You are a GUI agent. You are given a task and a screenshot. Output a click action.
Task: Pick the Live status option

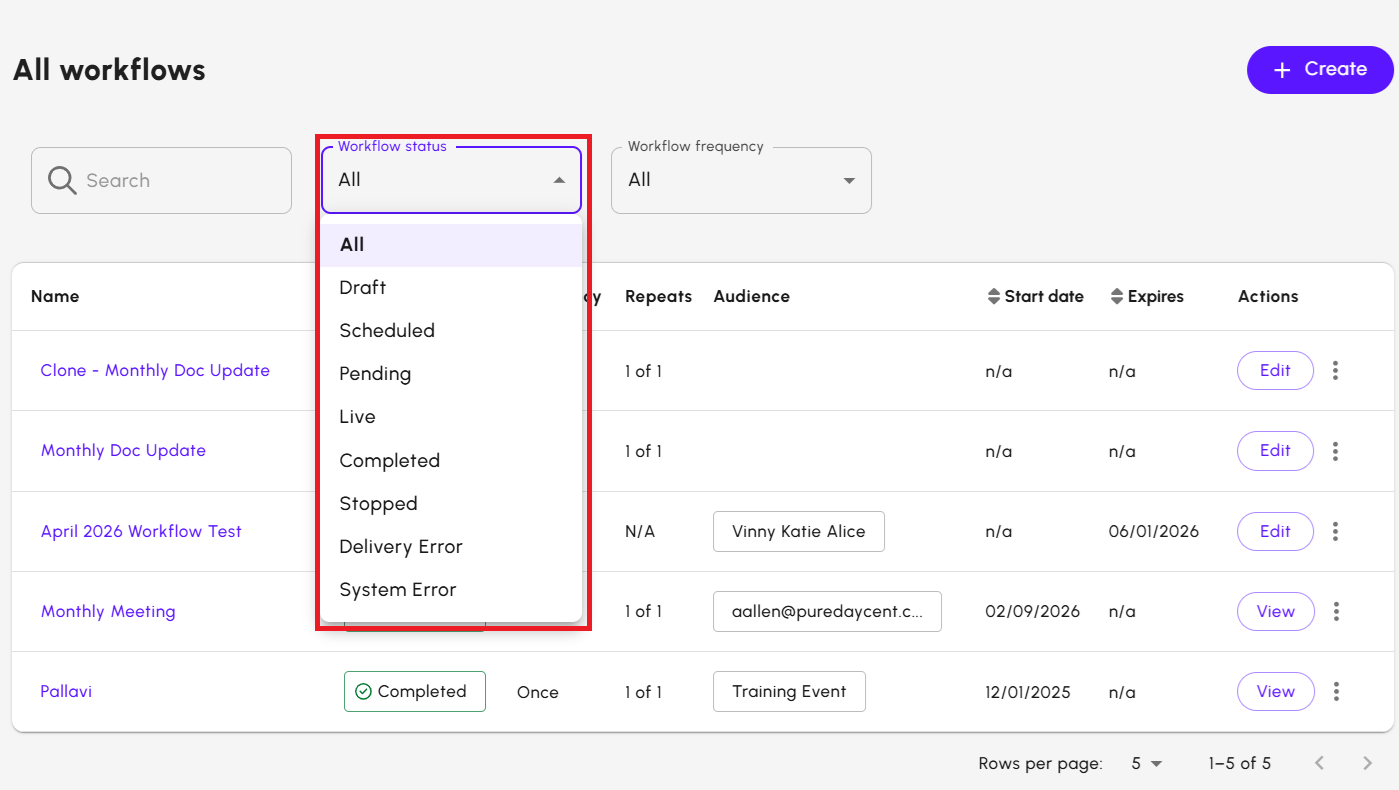pos(357,416)
